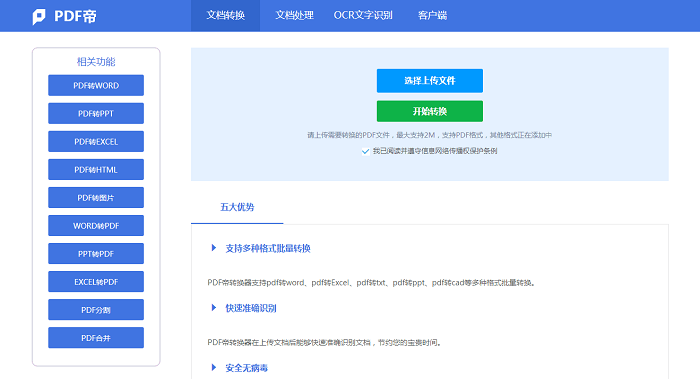Open the 文档处理 menu item

point(294,16)
